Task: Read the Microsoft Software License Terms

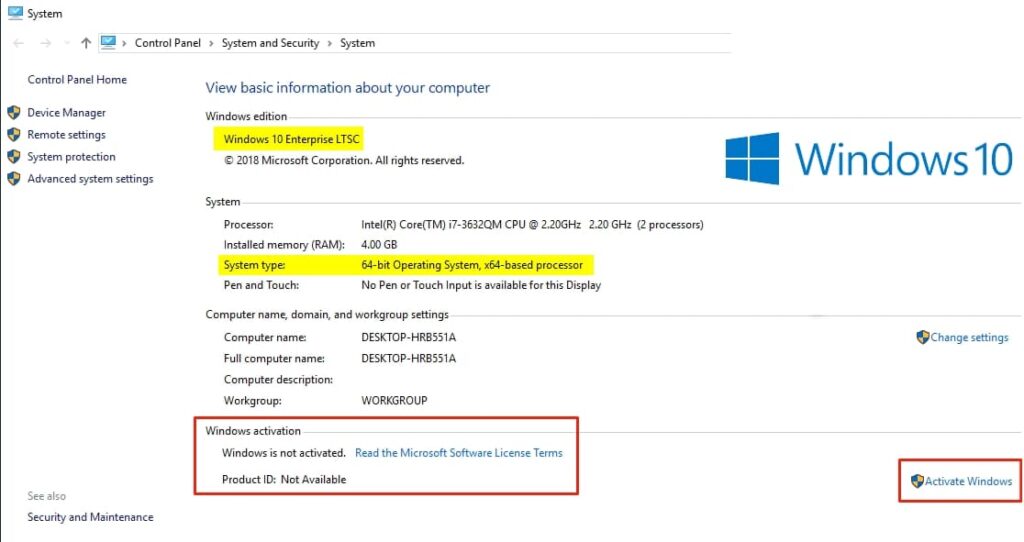Action: click(x=458, y=453)
